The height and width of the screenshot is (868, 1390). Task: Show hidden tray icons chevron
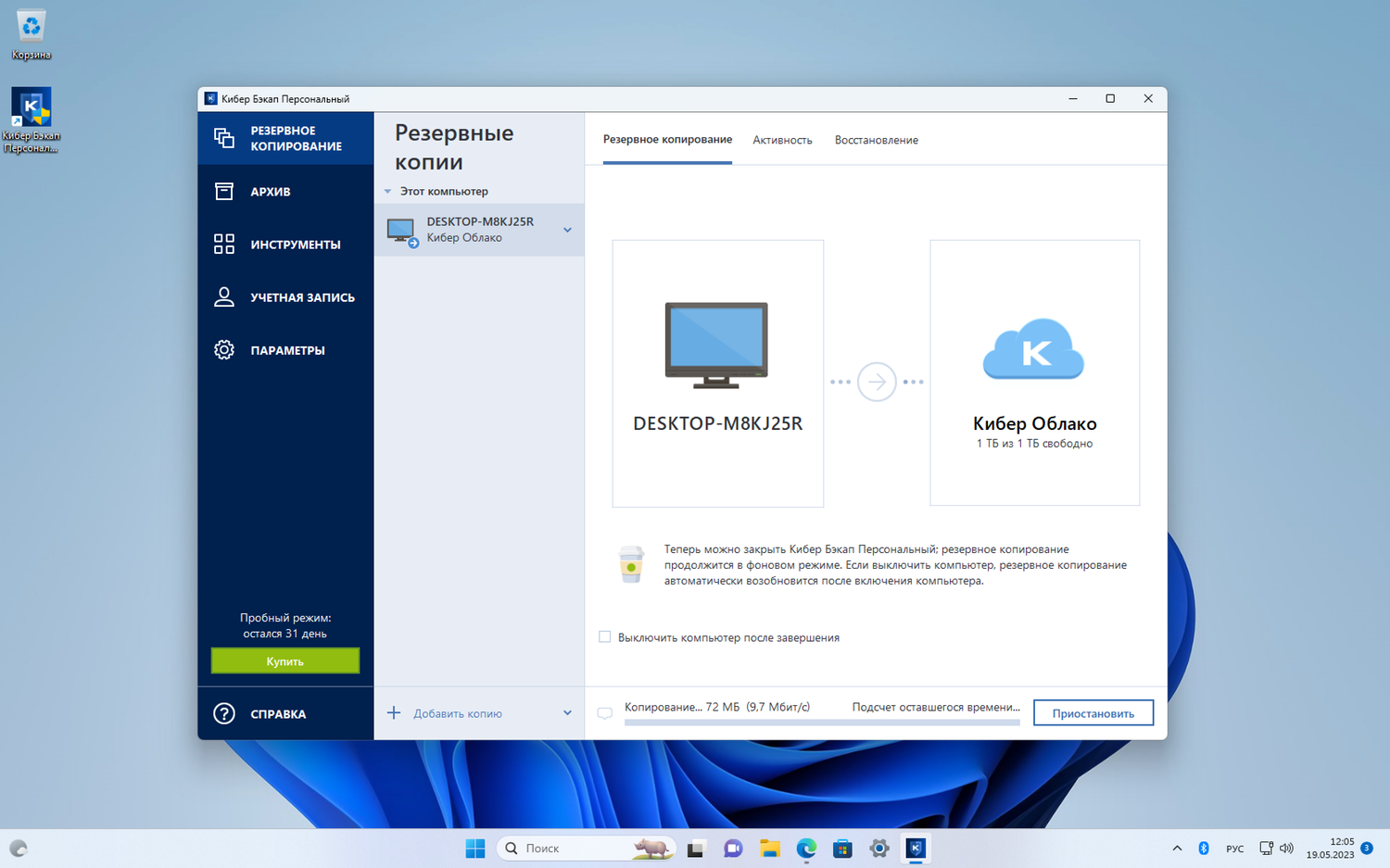coord(1177,849)
